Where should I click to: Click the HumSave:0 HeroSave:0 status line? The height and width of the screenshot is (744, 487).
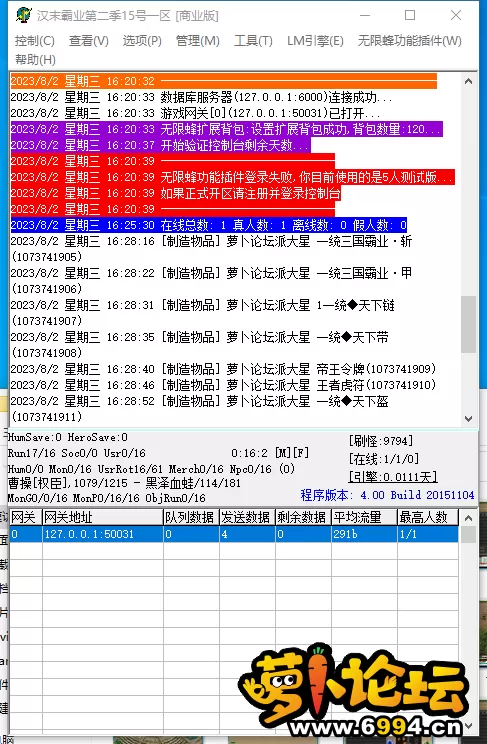coord(68,437)
